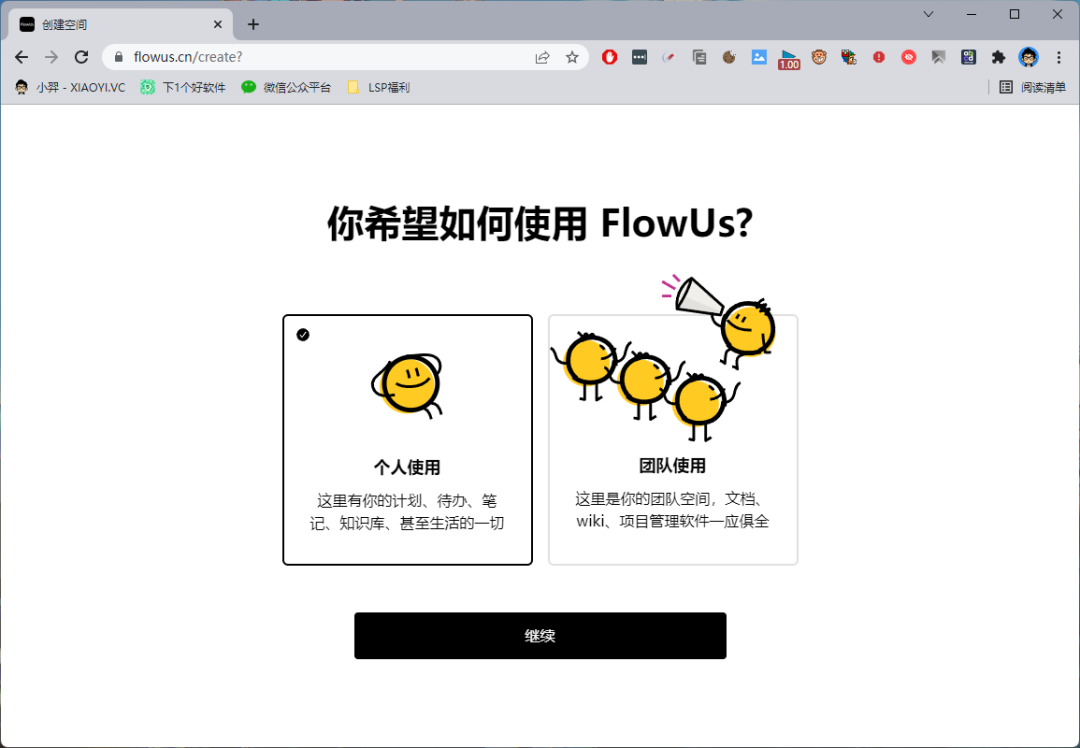Click the eraser-shaped extension icon
Image resolution: width=1080 pixels, height=748 pixels.
[x=670, y=57]
